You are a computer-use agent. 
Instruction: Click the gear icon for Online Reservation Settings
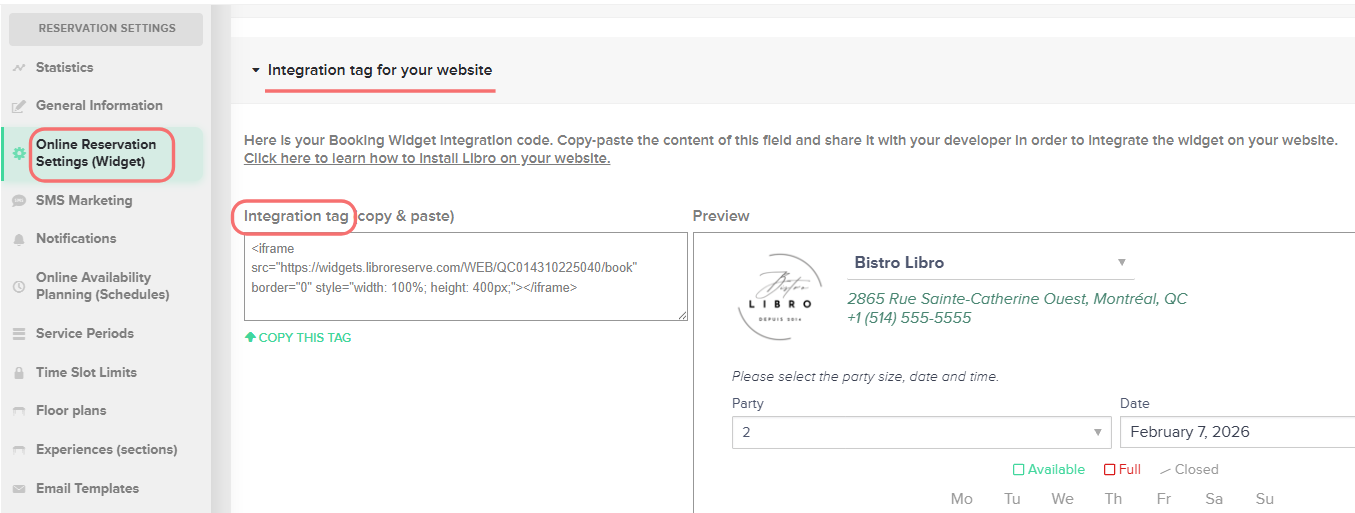click(18, 153)
